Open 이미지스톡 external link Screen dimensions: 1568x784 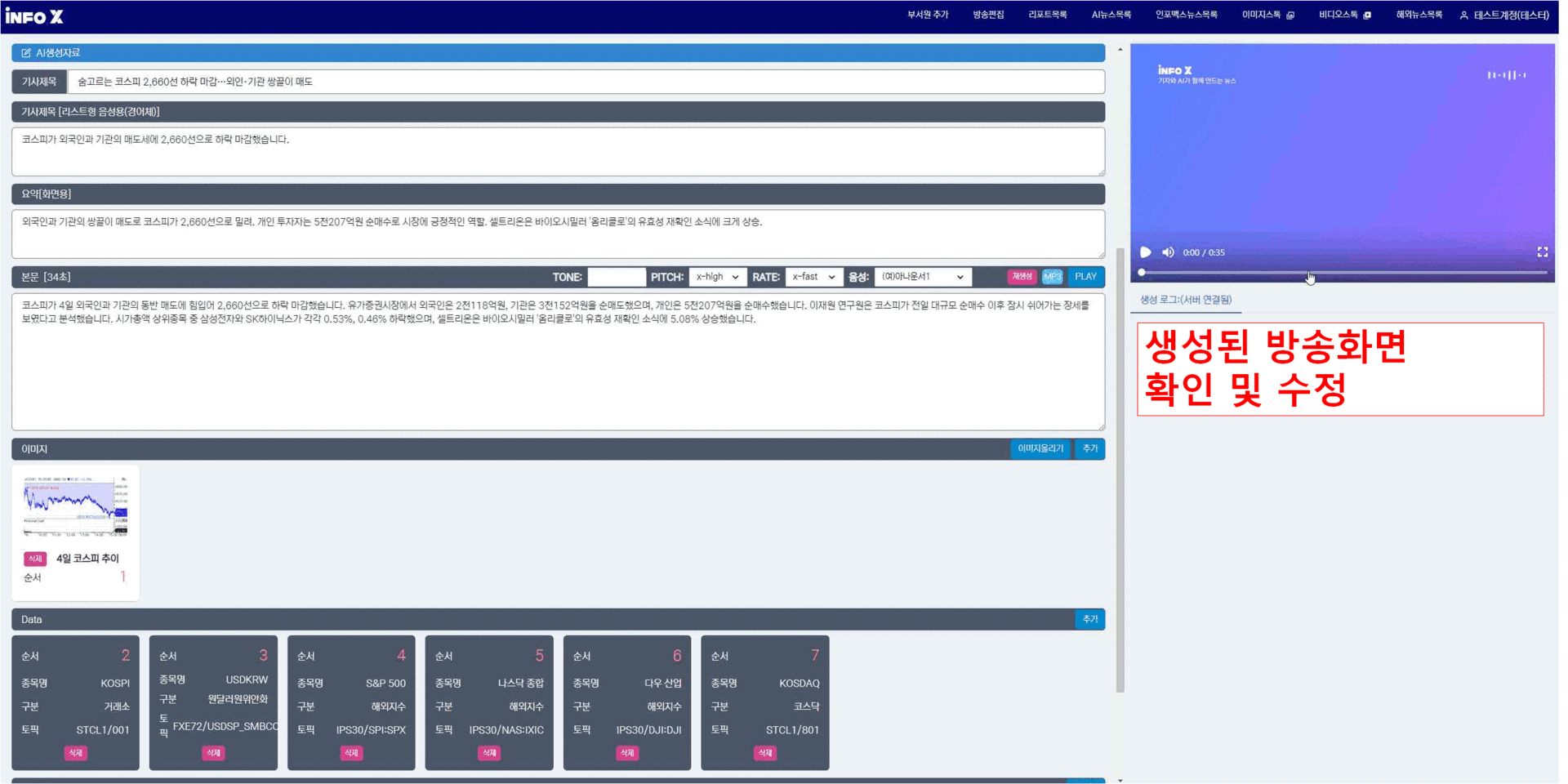pos(1267,15)
